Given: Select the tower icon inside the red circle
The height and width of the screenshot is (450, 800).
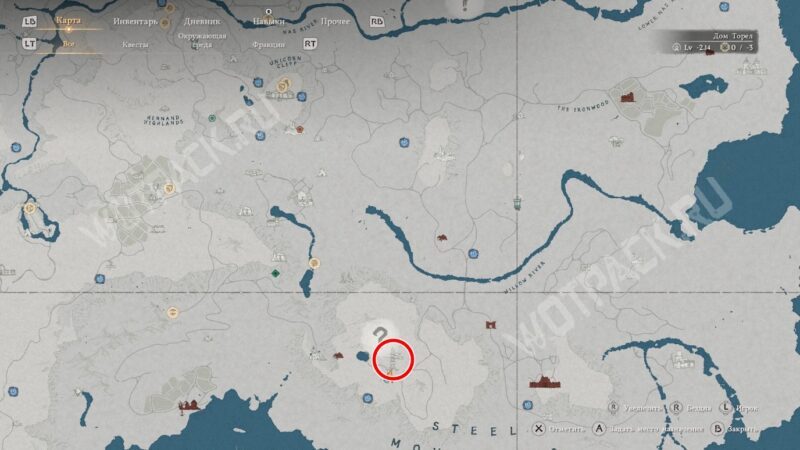Looking at the screenshot, I should (x=394, y=360).
